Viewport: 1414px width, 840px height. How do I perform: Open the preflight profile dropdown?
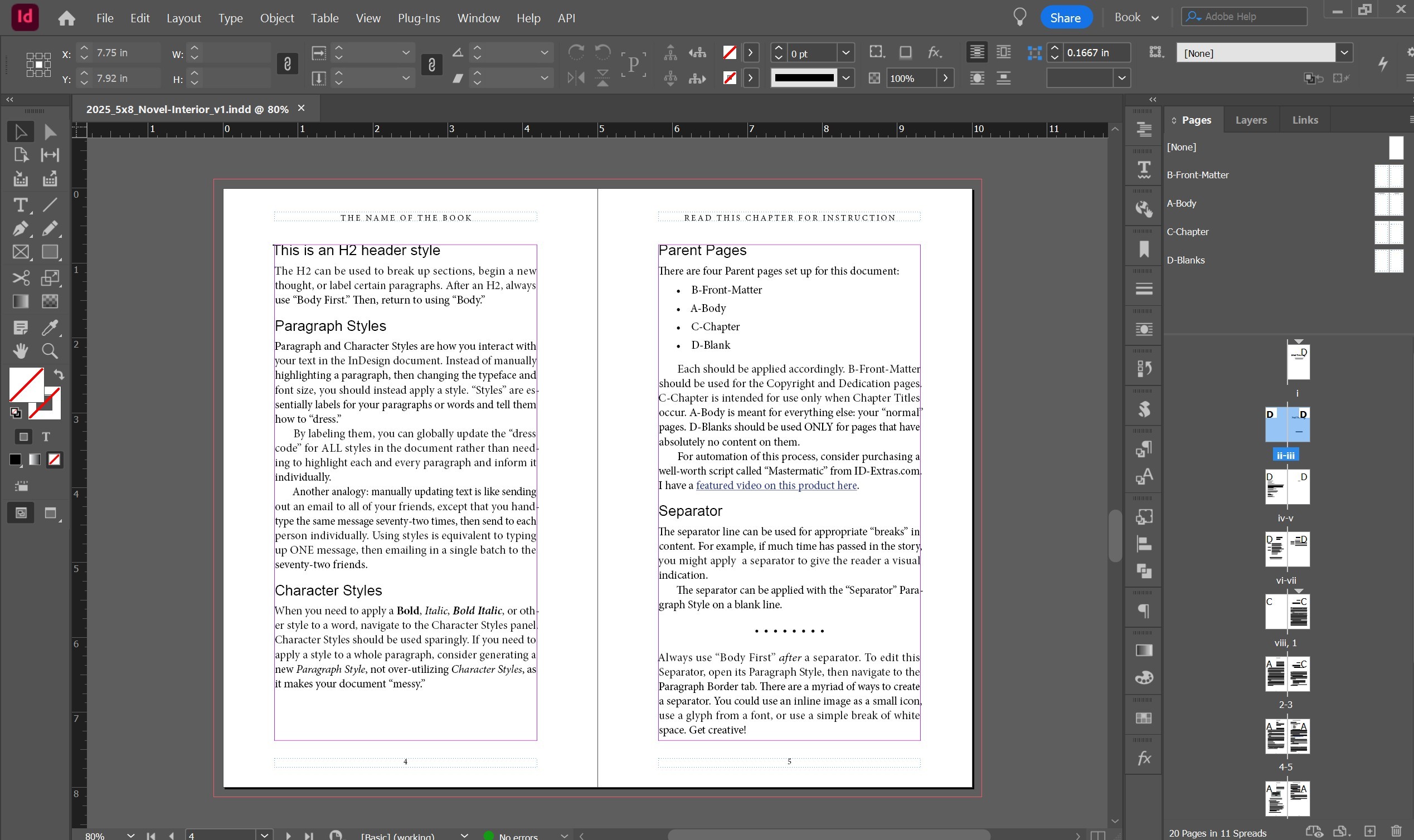click(464, 835)
